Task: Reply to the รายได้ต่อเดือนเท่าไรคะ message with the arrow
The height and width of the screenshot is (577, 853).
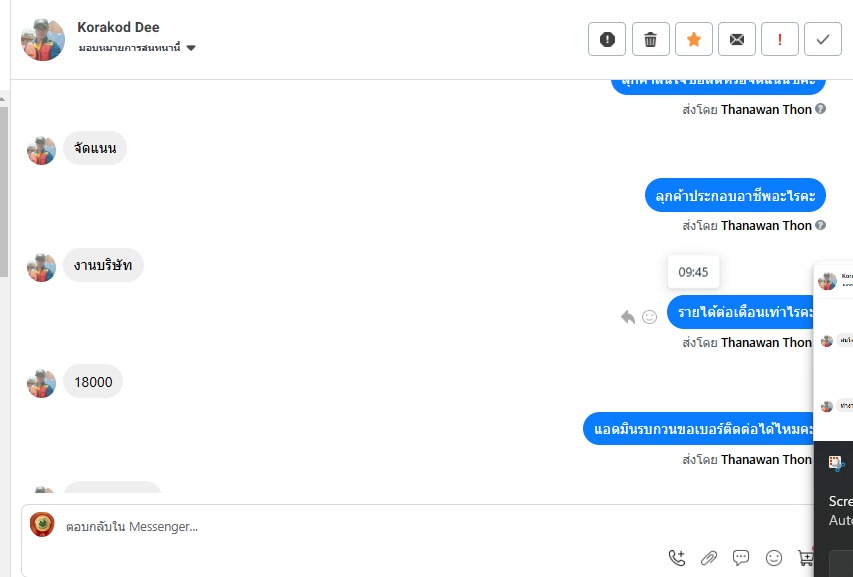Action: (628, 317)
